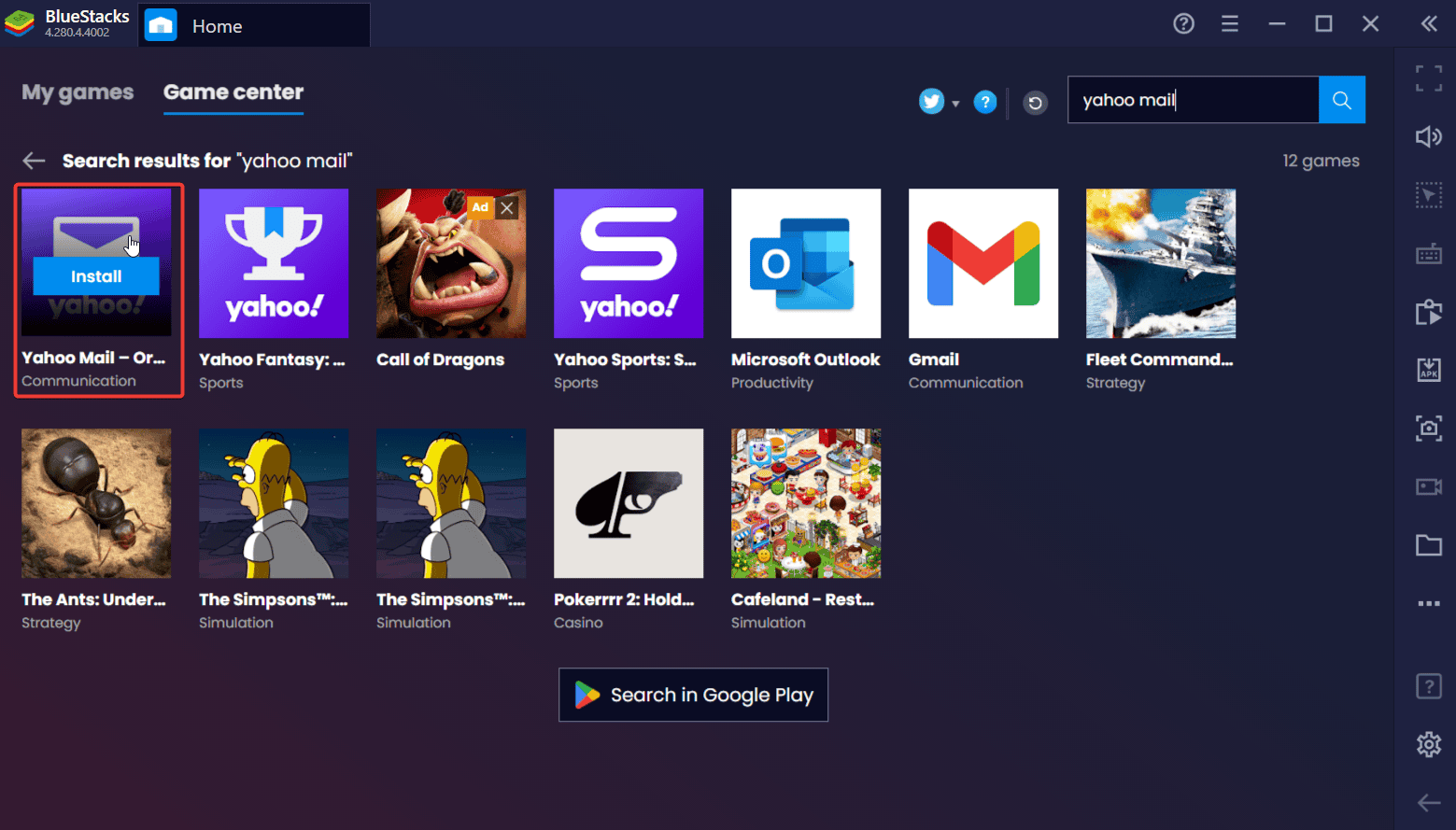This screenshot has width=1456, height=830.
Task: Click the BlueStacks logo icon
Action: tap(20, 24)
